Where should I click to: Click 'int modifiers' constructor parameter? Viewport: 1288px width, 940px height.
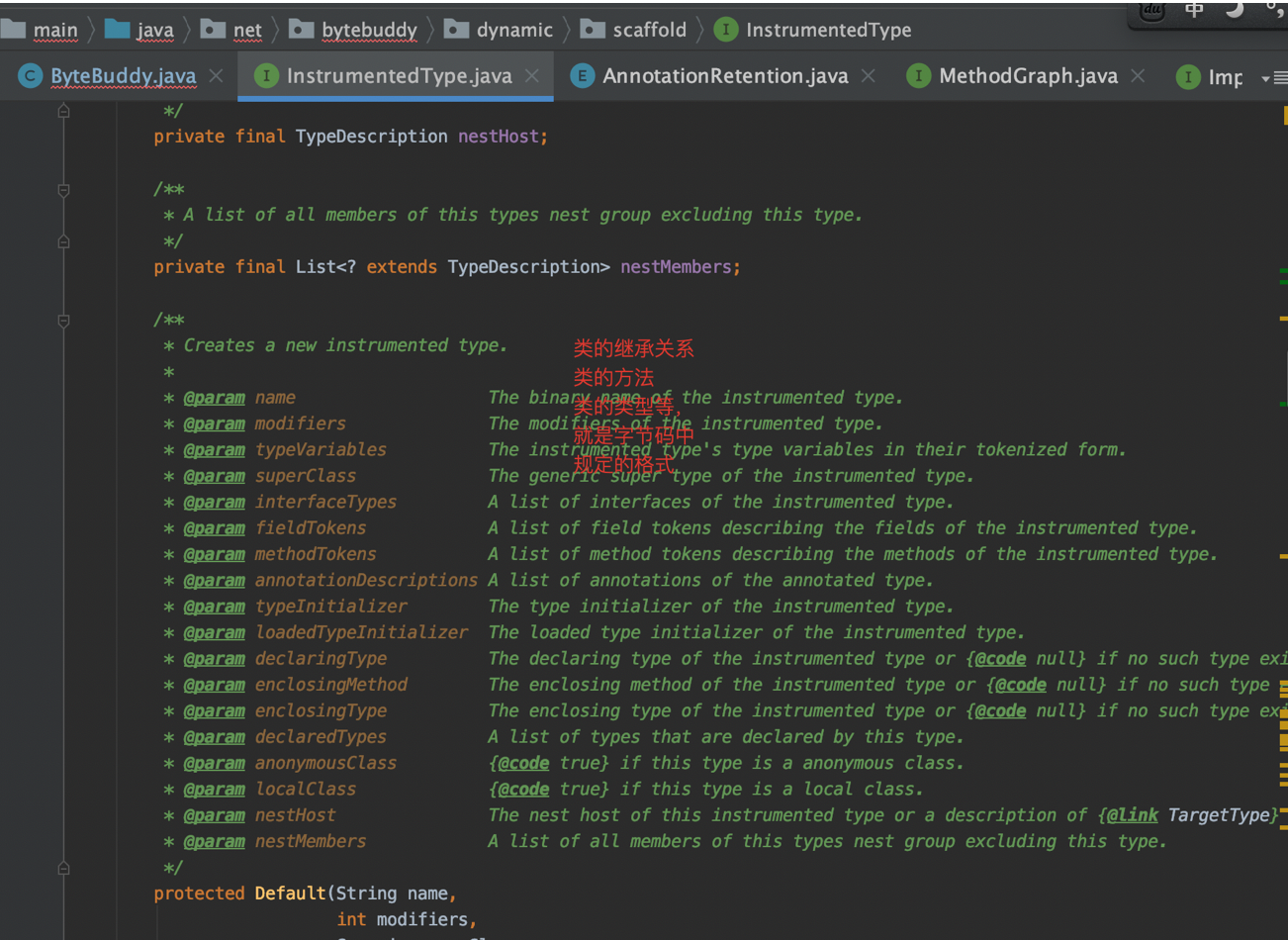tap(403, 919)
